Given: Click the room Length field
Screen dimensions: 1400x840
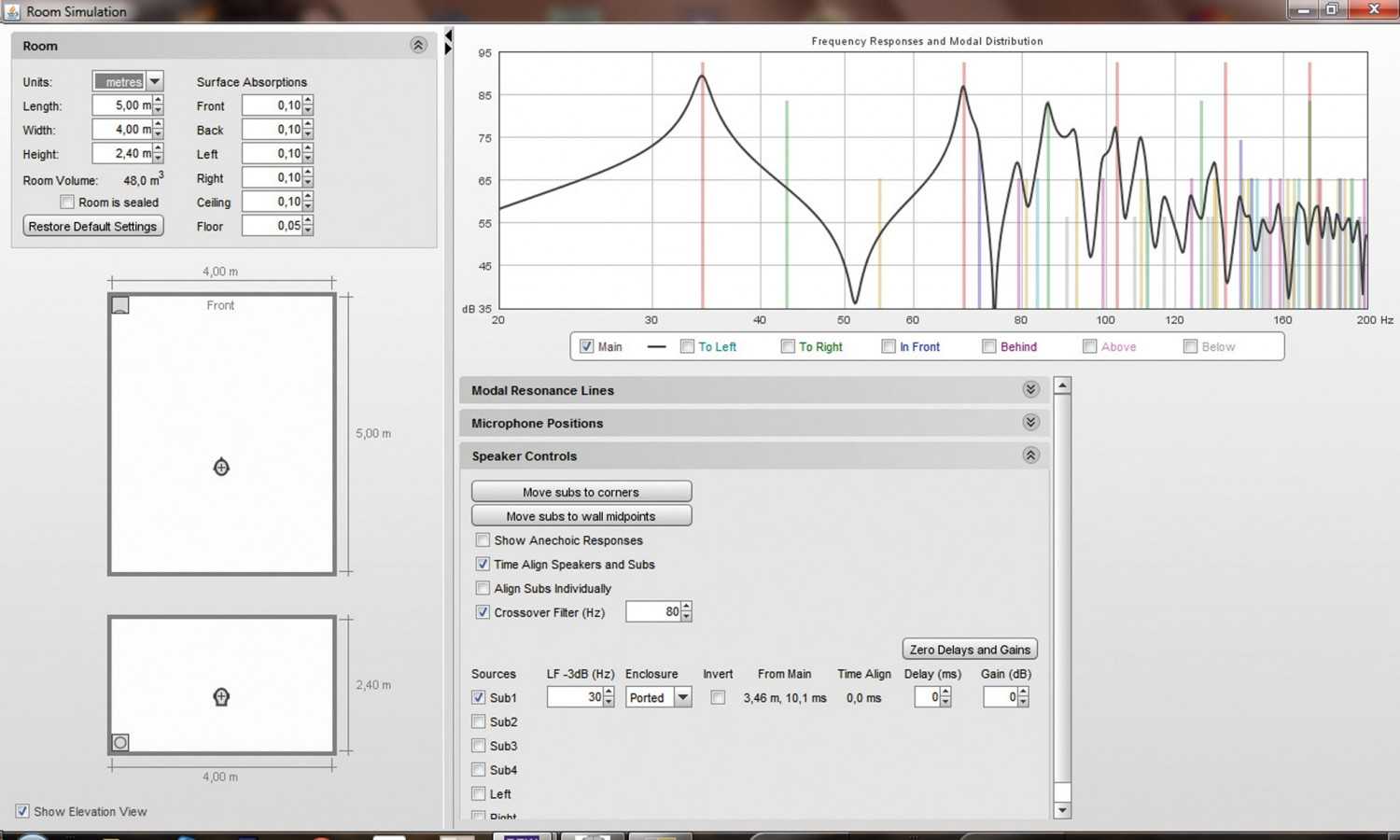Looking at the screenshot, I should (x=122, y=105).
